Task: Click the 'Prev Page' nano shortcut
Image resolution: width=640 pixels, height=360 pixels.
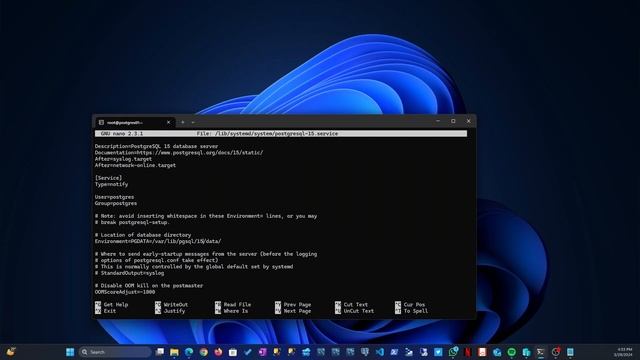Action: (297, 304)
